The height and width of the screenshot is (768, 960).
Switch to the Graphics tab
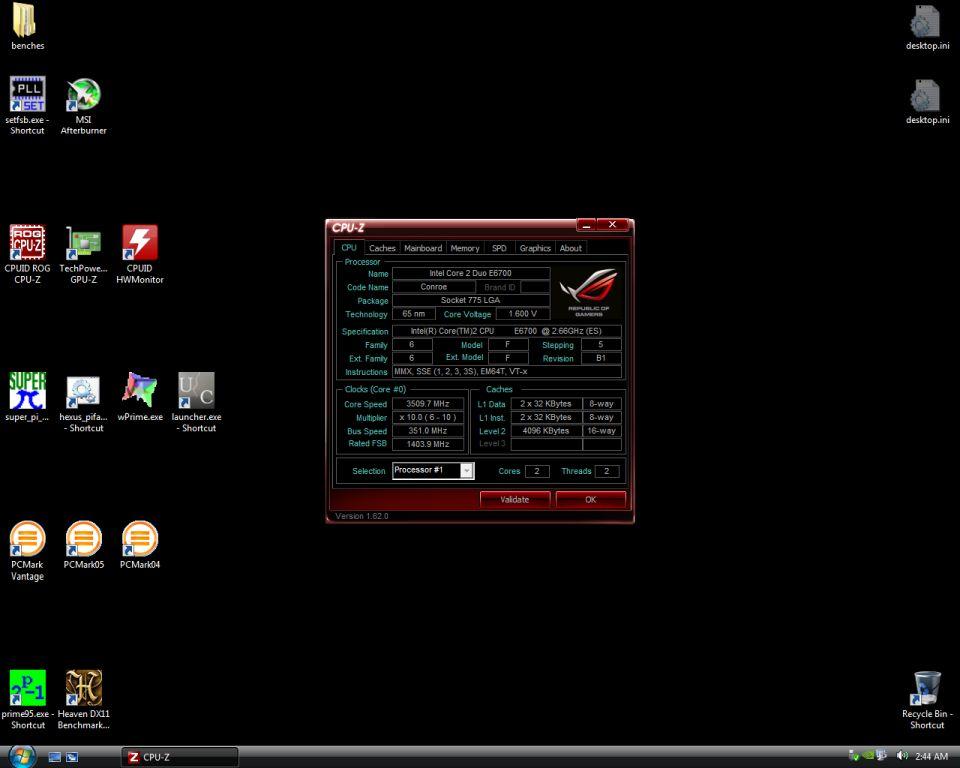tap(535, 248)
